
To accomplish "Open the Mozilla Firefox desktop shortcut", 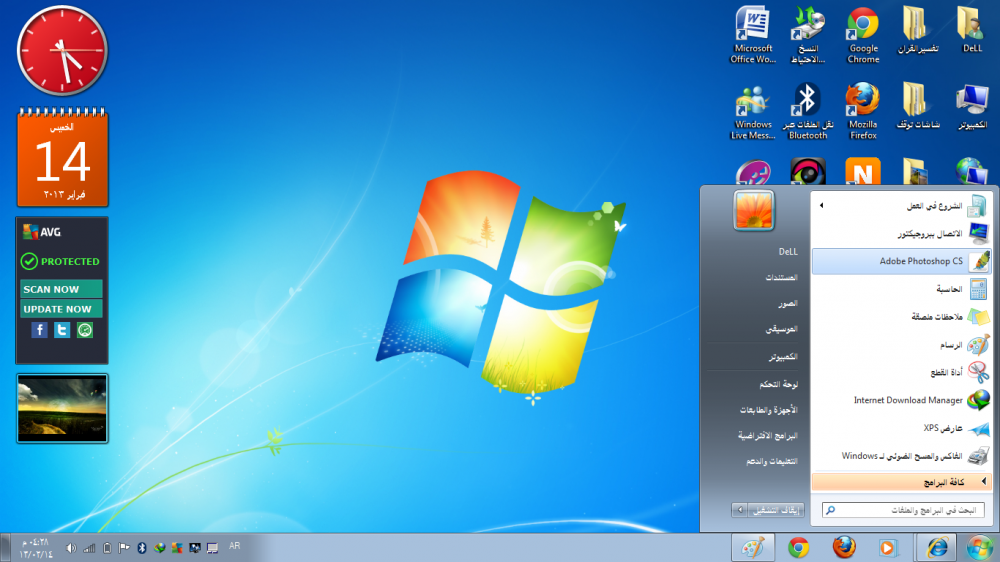I will coord(862,110).
